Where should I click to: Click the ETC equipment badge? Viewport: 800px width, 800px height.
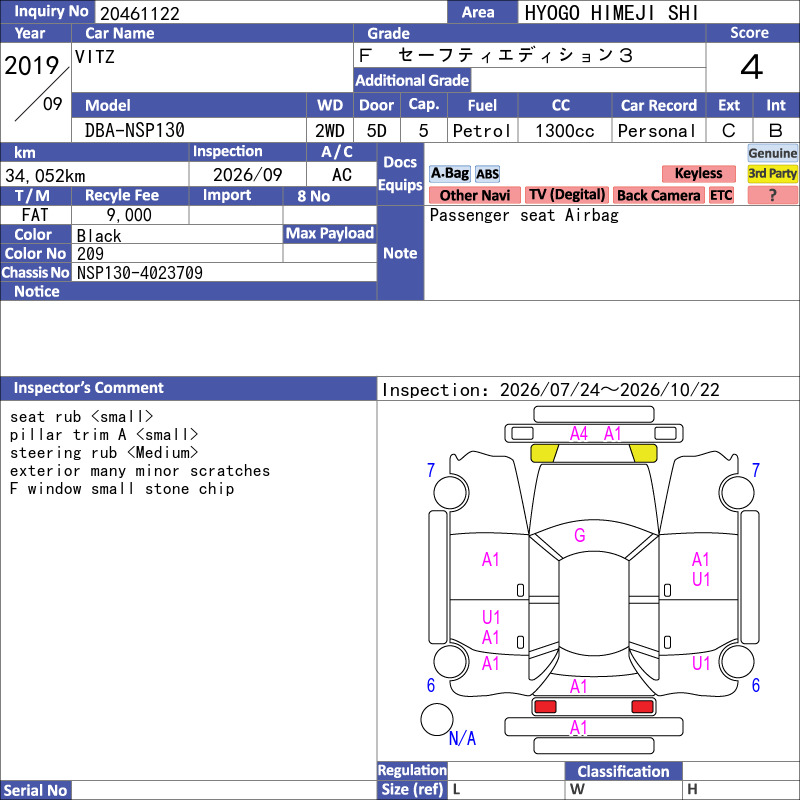click(721, 195)
